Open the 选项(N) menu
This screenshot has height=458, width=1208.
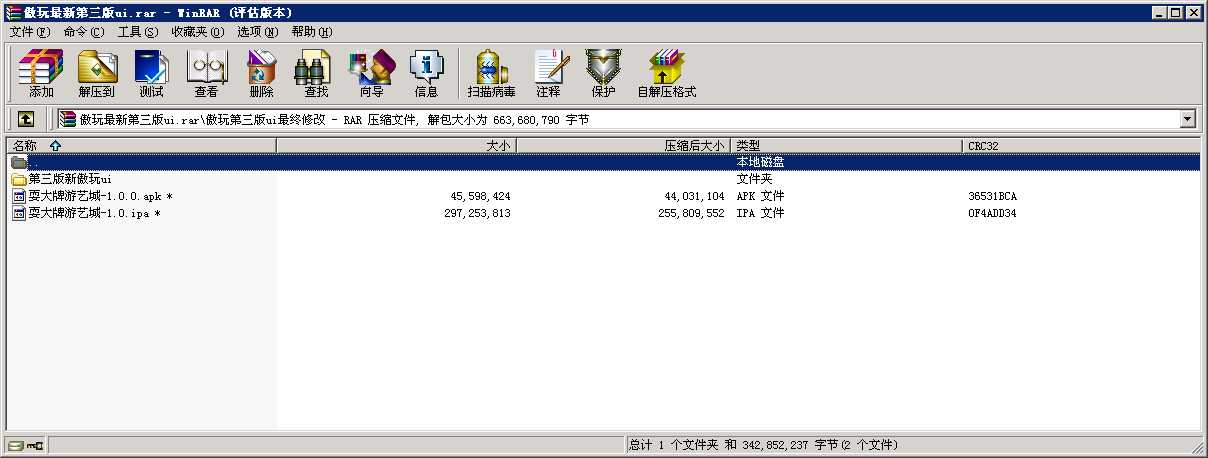click(258, 32)
